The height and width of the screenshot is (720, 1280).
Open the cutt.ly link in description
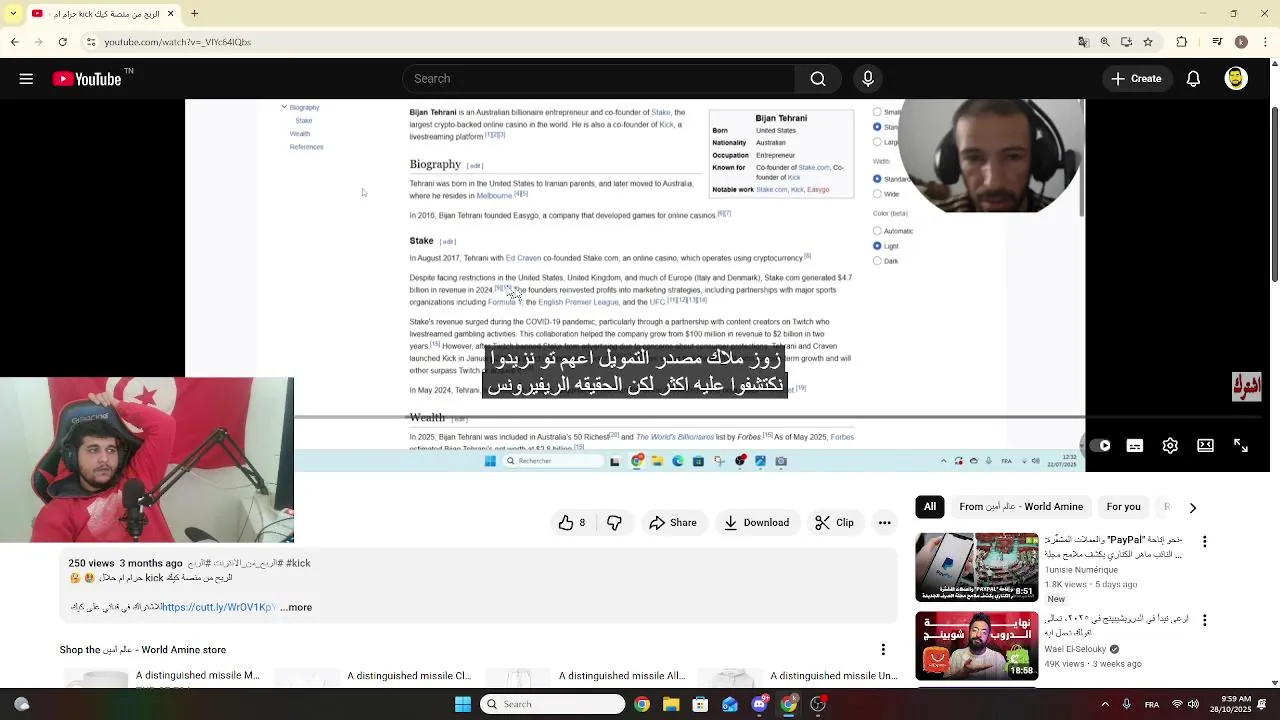217,607
